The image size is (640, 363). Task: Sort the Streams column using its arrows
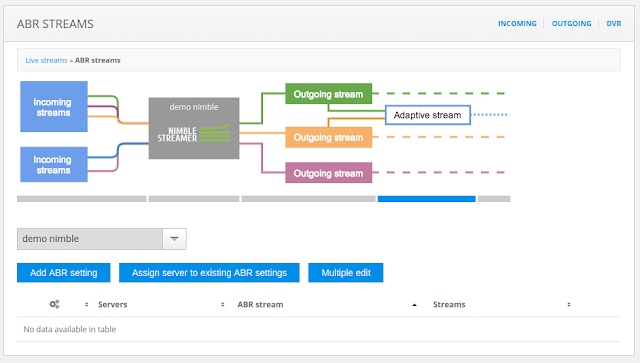coord(569,305)
